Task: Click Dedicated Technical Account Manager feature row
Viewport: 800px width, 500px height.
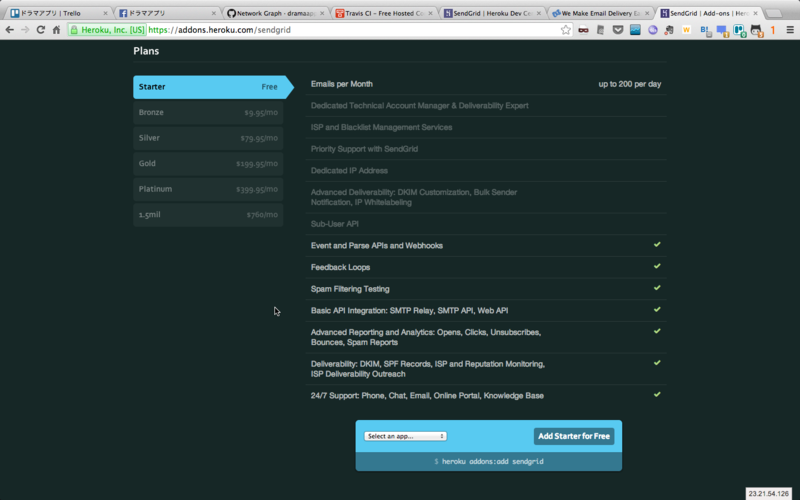Action: coord(486,106)
